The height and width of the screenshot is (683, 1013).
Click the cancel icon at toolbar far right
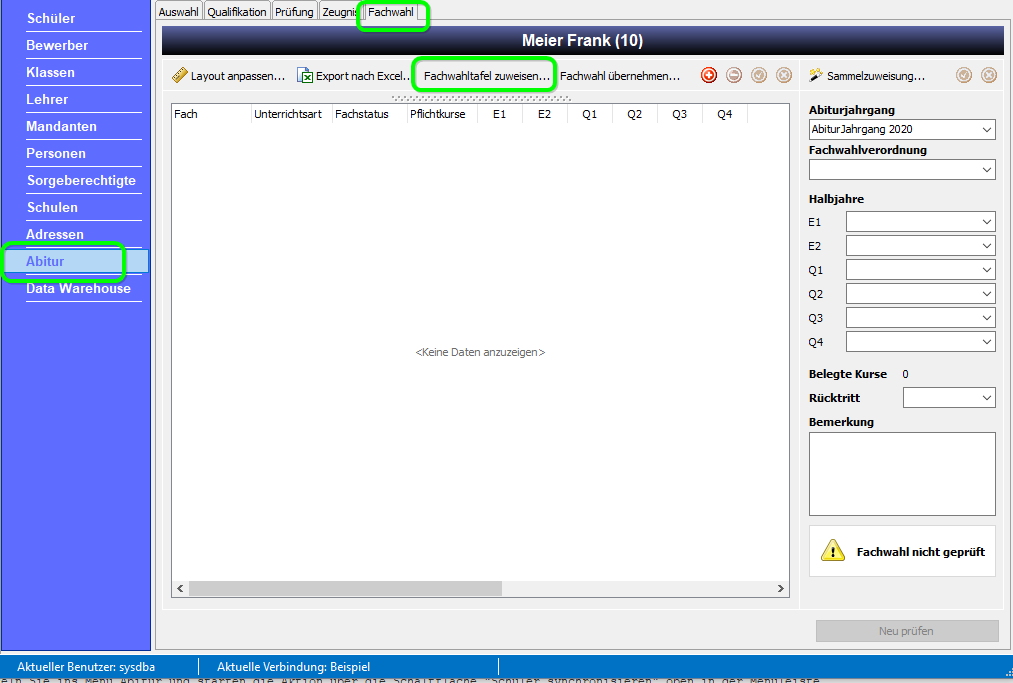pos(989,76)
